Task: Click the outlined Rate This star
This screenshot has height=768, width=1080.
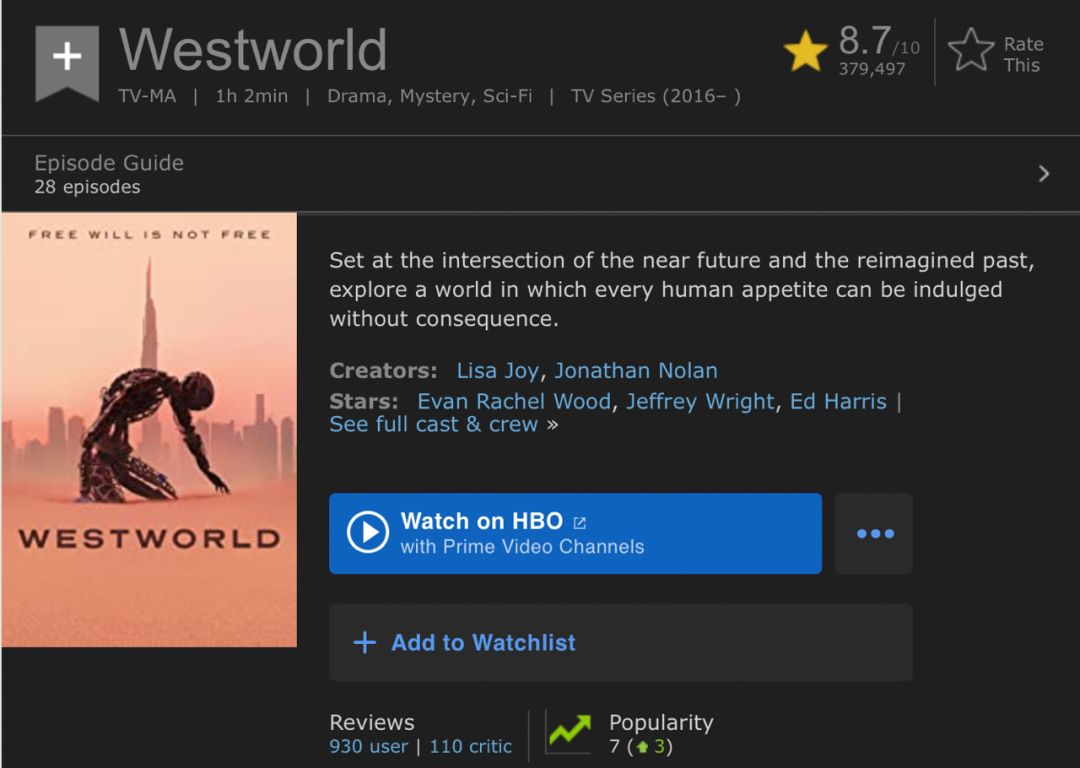Action: 970,51
